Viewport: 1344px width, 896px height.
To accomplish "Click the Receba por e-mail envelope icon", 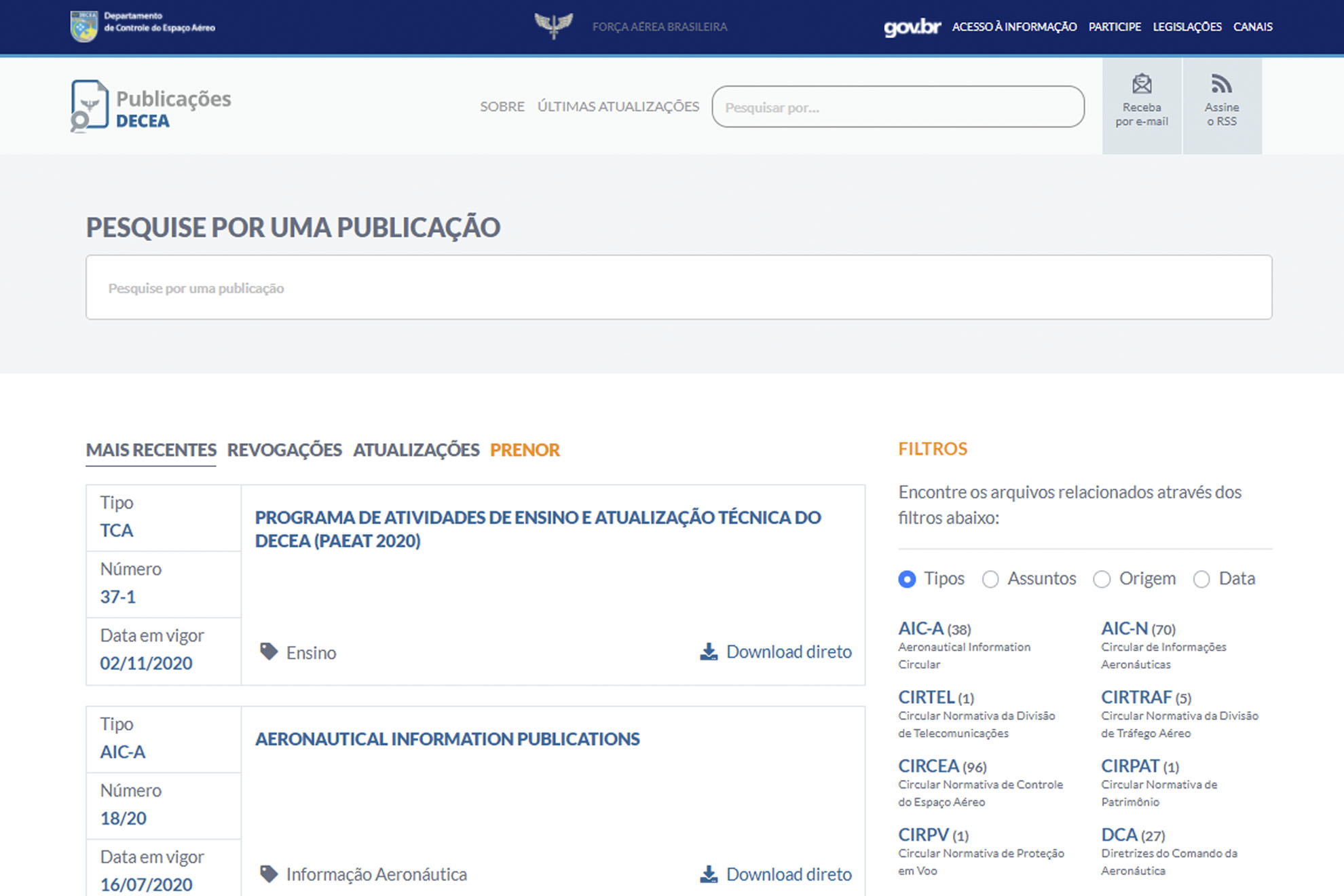I will pos(1142,83).
